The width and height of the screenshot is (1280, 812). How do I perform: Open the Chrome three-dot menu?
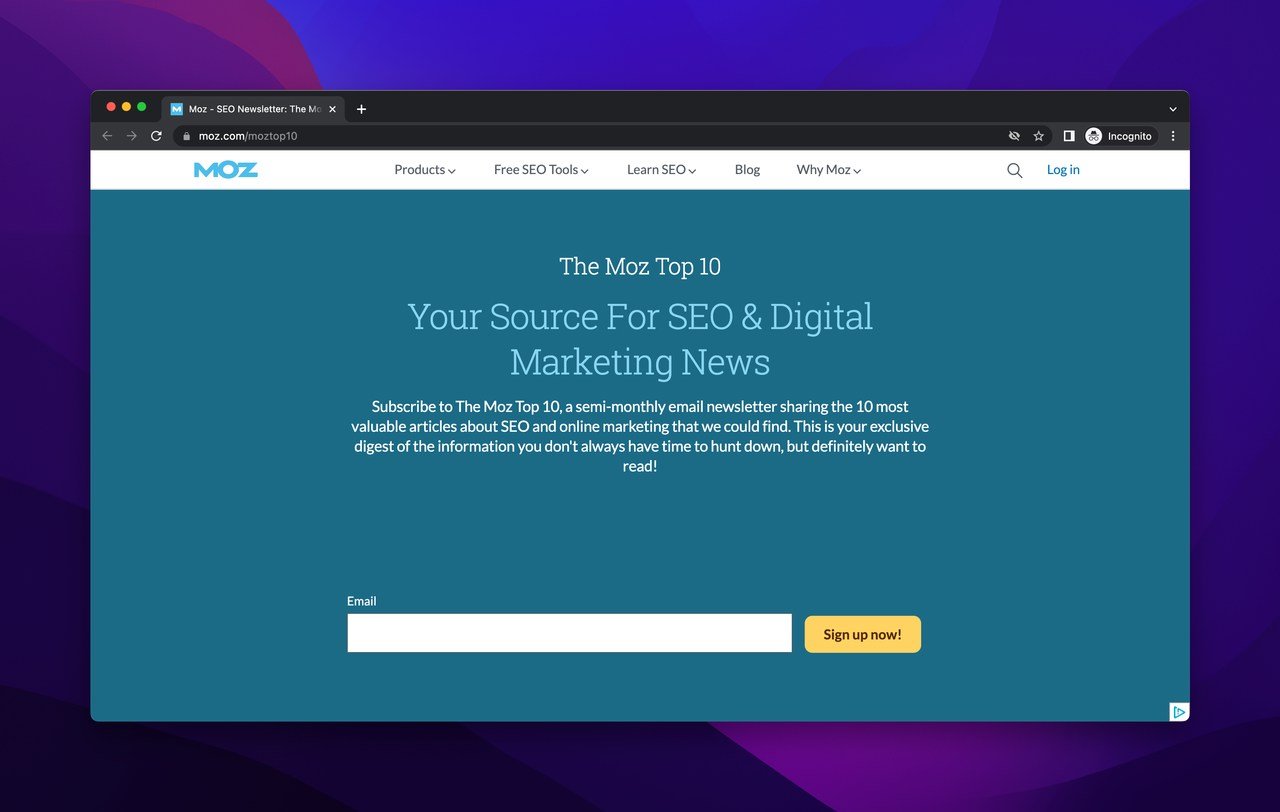coord(1173,136)
